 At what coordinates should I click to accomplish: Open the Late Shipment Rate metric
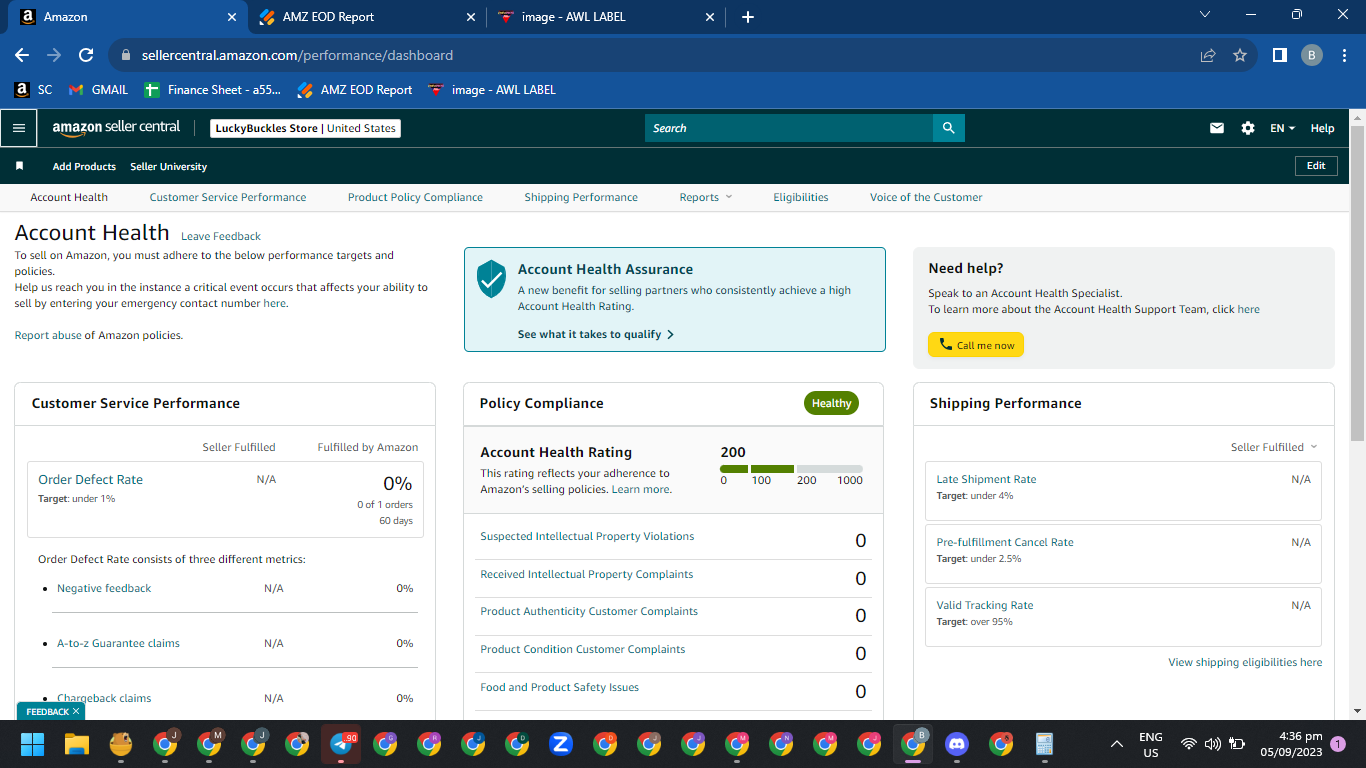pyautogui.click(x=986, y=479)
